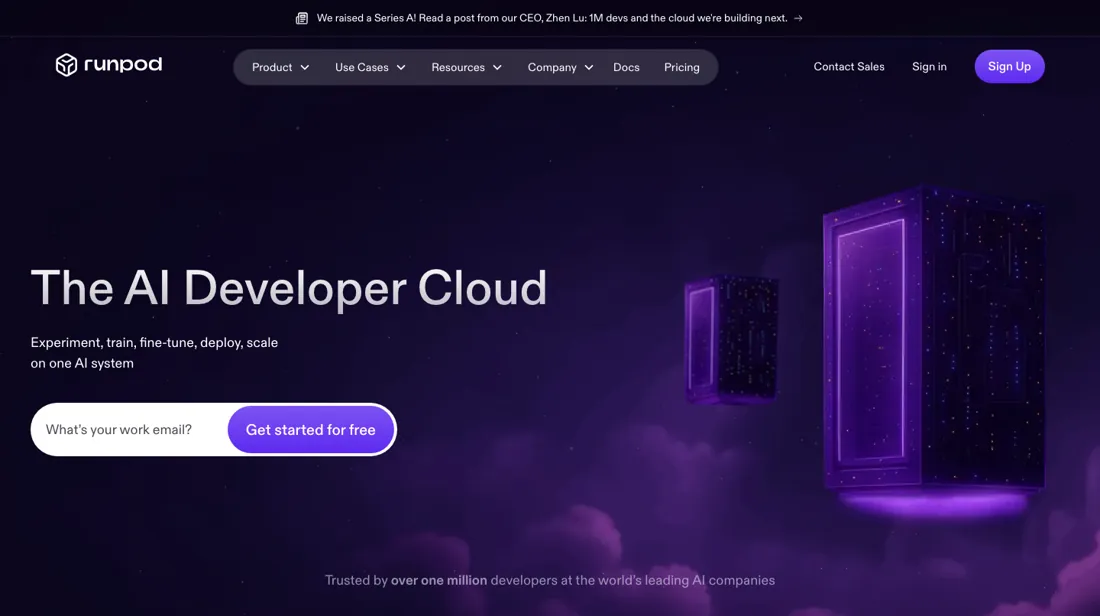This screenshot has height=616, width=1100.
Task: Focus the work email input field
Action: point(130,429)
